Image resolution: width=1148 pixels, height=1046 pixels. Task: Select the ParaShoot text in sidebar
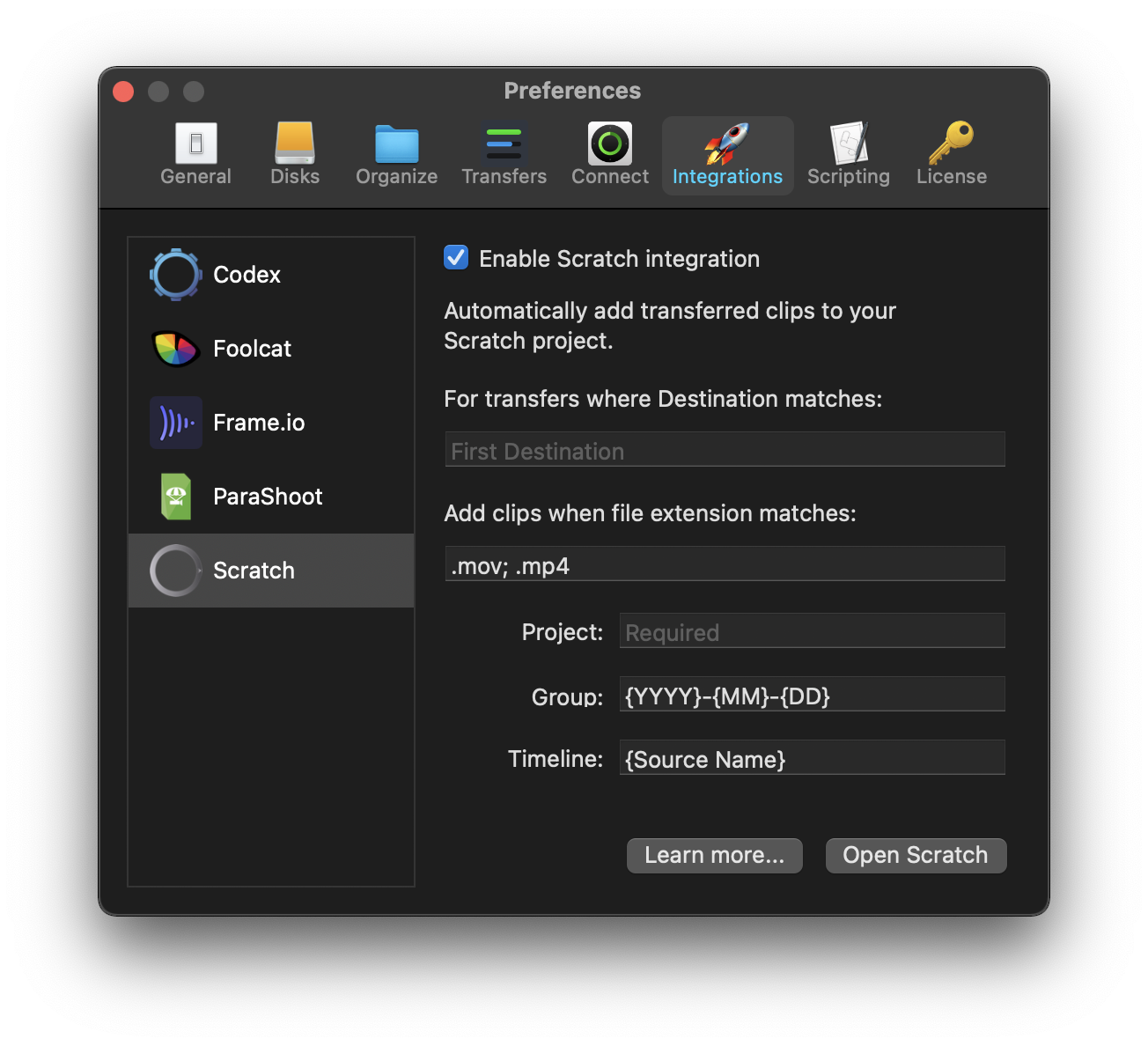click(x=268, y=497)
